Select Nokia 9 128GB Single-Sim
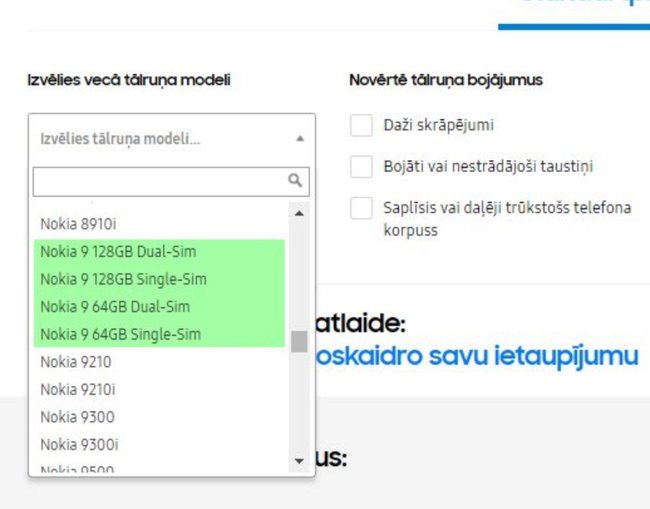Image resolution: width=650 pixels, height=509 pixels. (160, 279)
